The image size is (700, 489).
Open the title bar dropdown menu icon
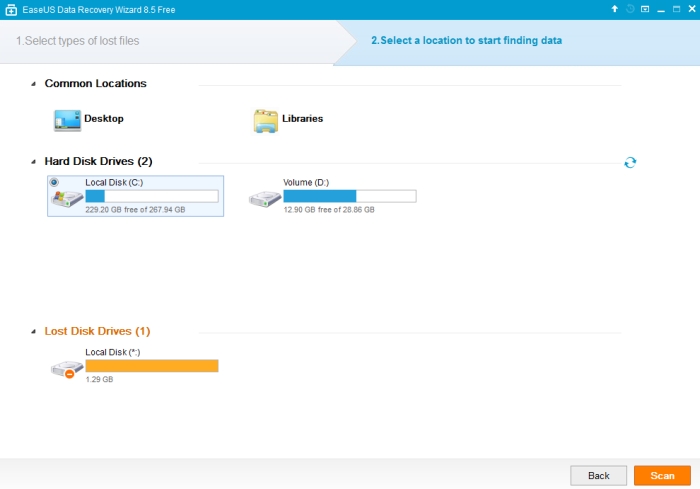[x=645, y=9]
